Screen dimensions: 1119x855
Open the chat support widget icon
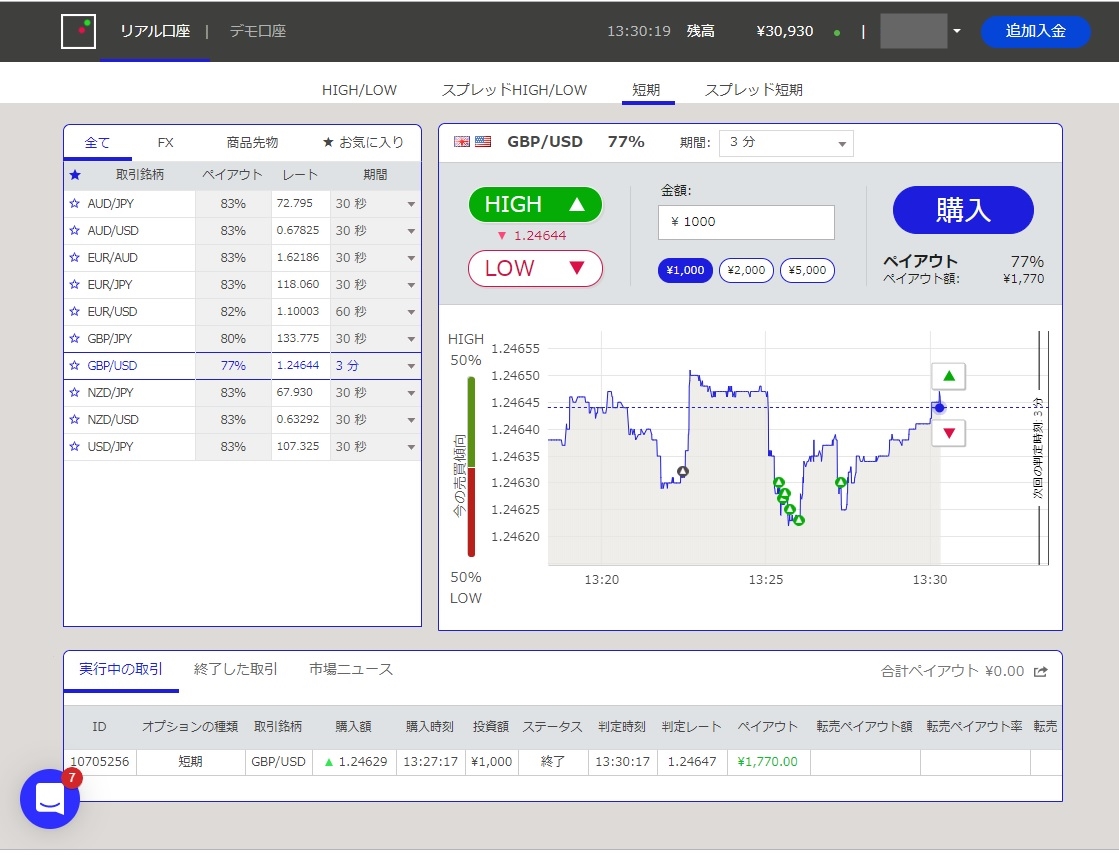pyautogui.click(x=50, y=799)
